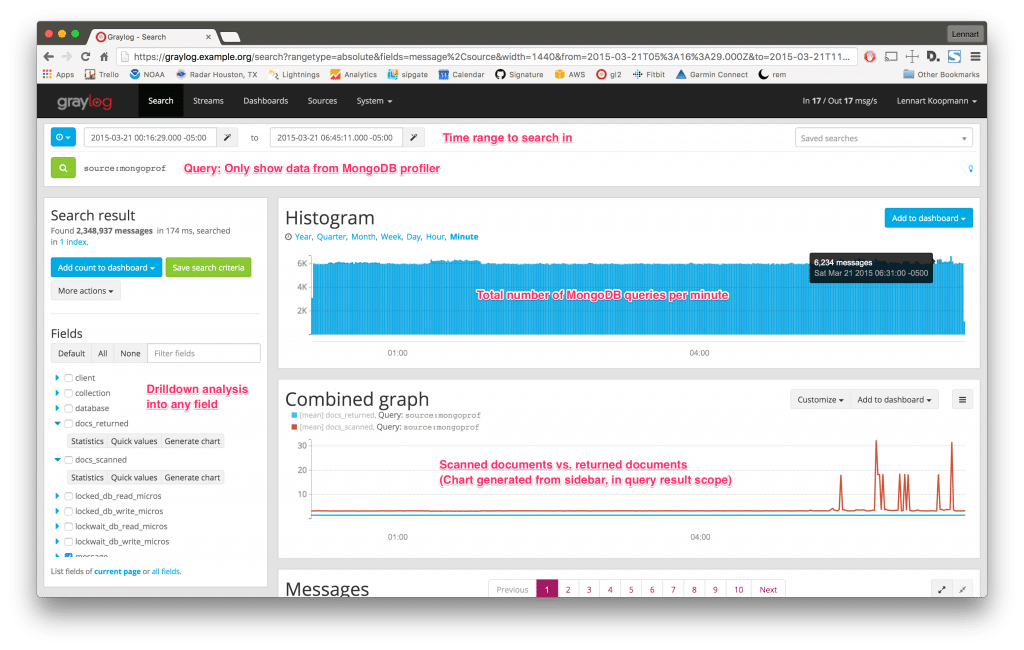Screen dimensions: 1024x650
Task: Open the Saved searches dropdown
Action: click(884, 138)
